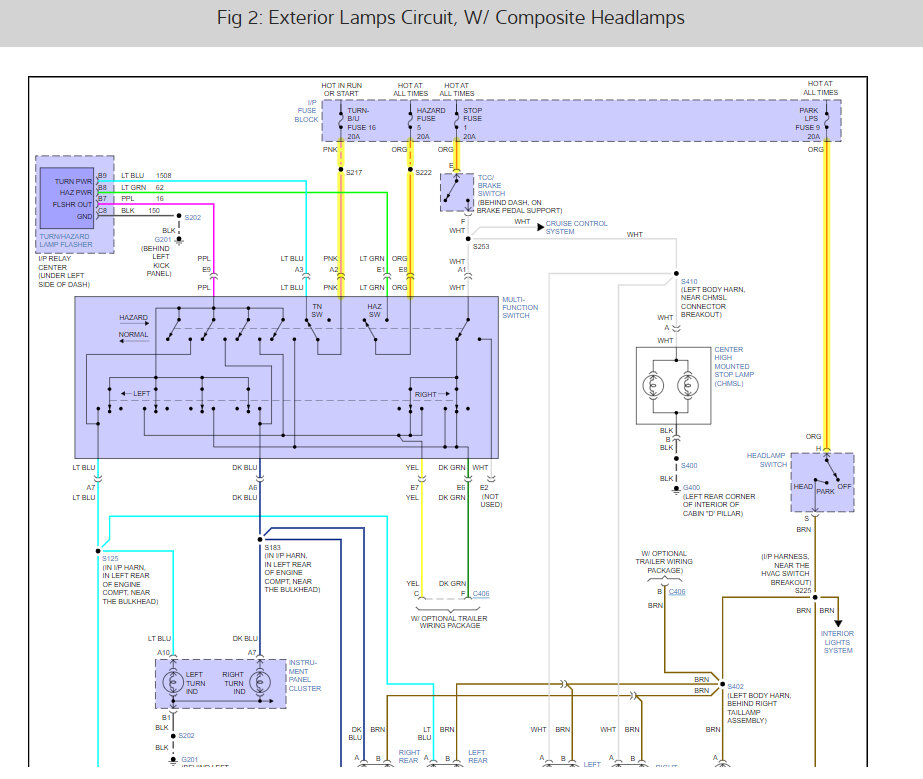Click the 'RIGHT TURN IND' text

click(234, 683)
